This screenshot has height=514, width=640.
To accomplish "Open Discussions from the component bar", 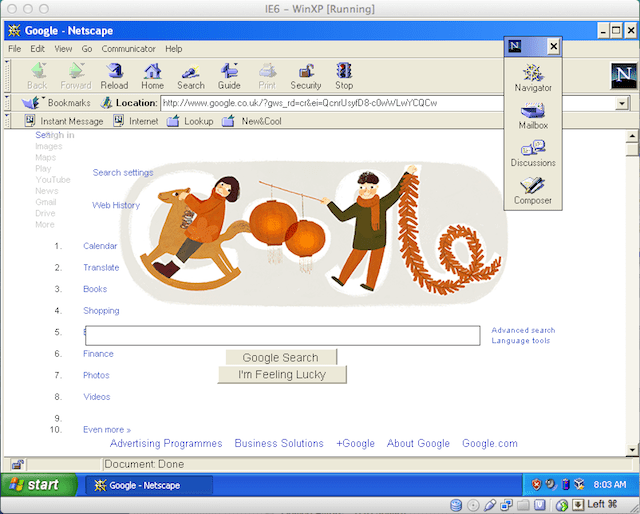I will [533, 154].
